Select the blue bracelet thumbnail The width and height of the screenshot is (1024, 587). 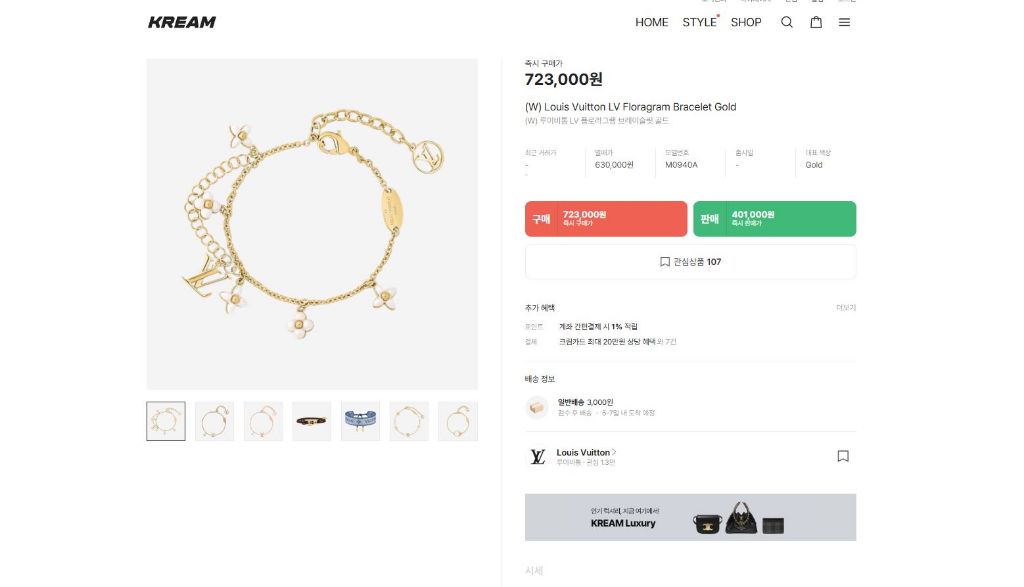click(x=360, y=421)
